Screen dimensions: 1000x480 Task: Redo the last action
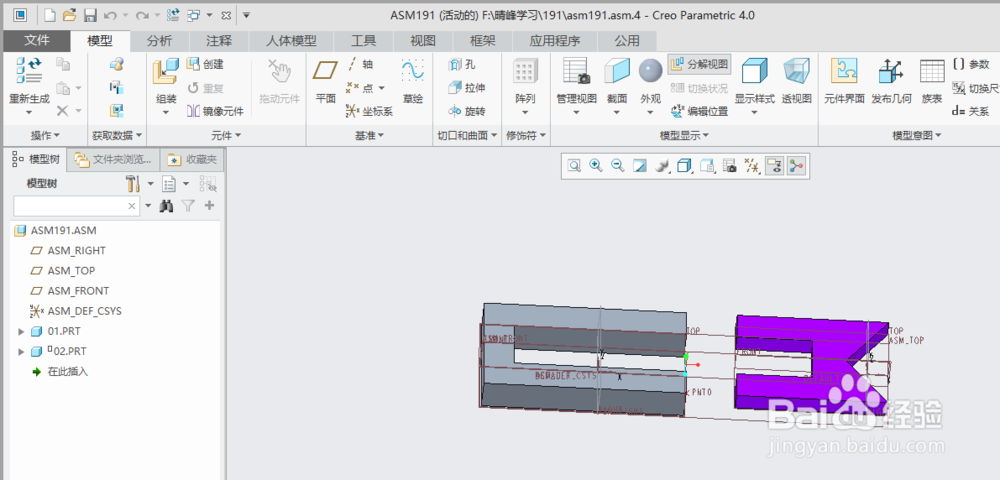tap(142, 15)
